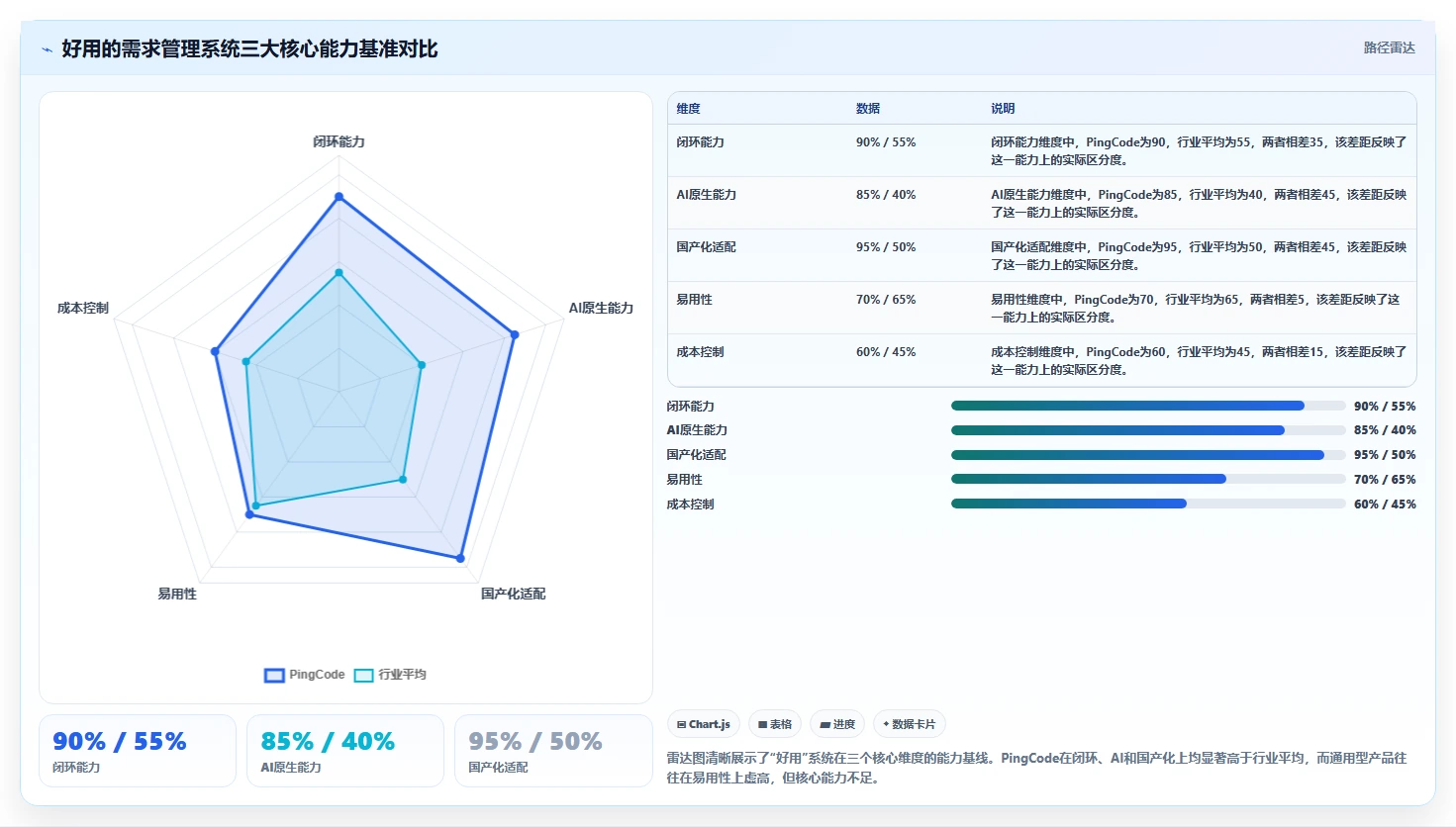Click 行业平均 data point on 国产化适配 axis
Image resolution: width=1456 pixels, height=827 pixels.
(x=403, y=480)
